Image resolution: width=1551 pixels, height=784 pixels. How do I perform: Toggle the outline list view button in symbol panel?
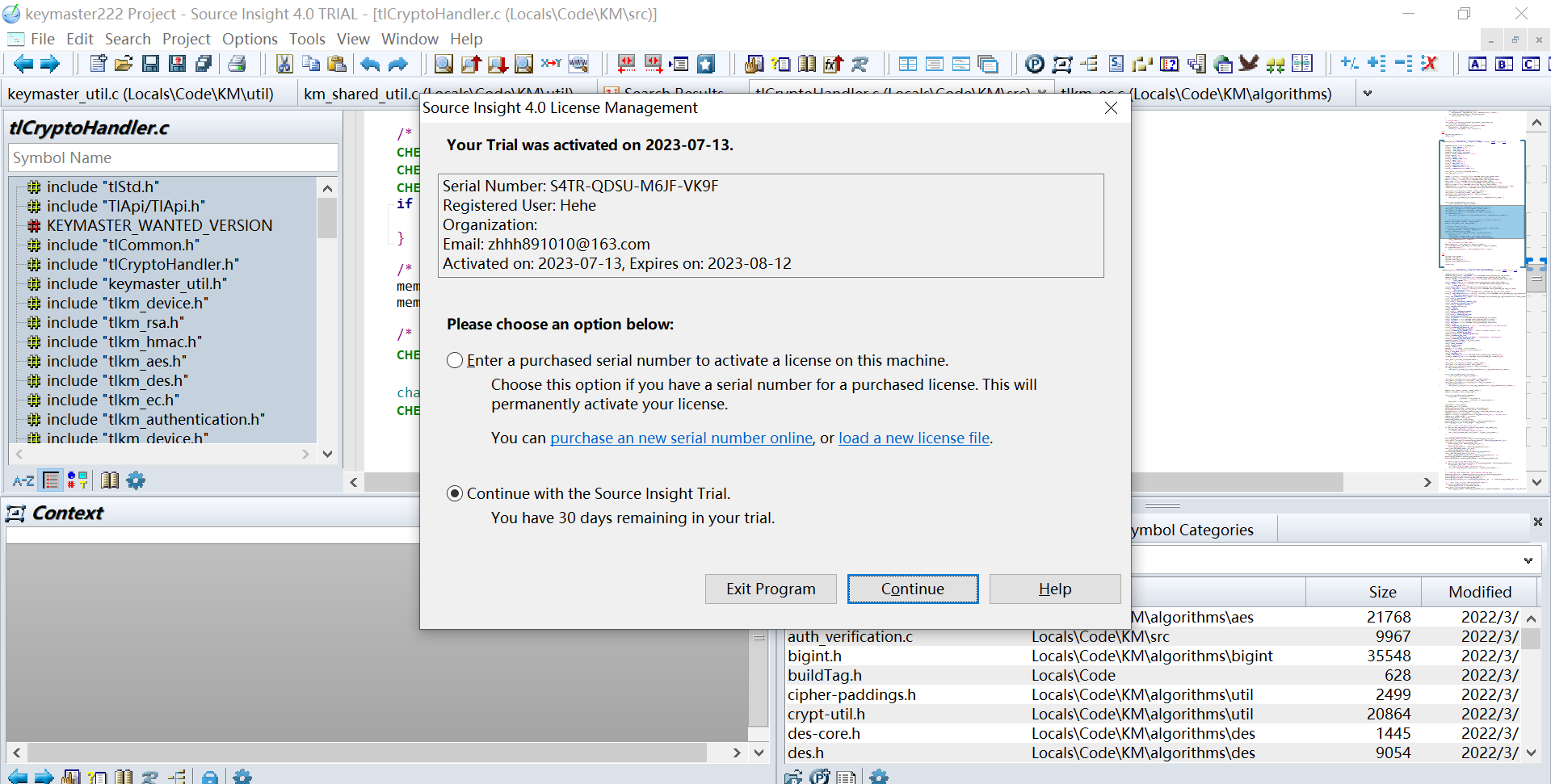click(51, 480)
